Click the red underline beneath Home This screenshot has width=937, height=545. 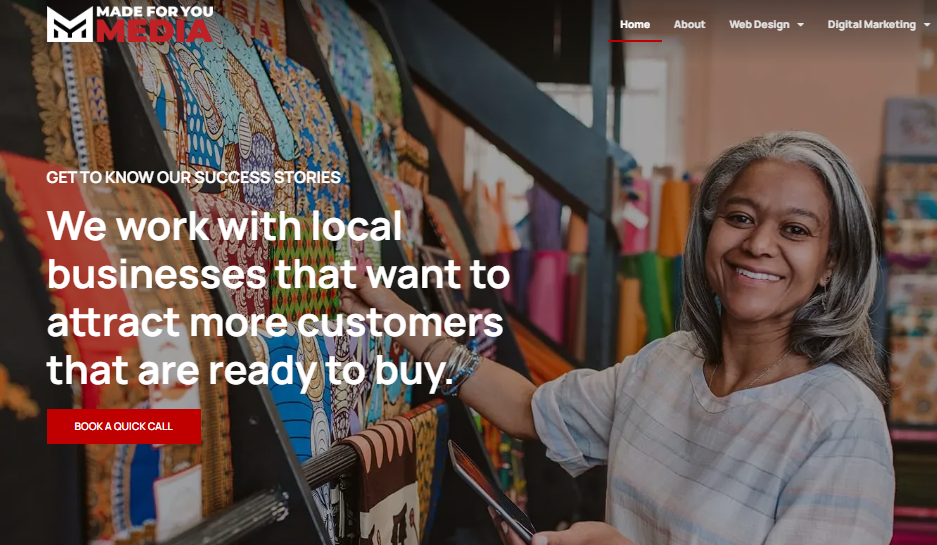pyautogui.click(x=635, y=41)
